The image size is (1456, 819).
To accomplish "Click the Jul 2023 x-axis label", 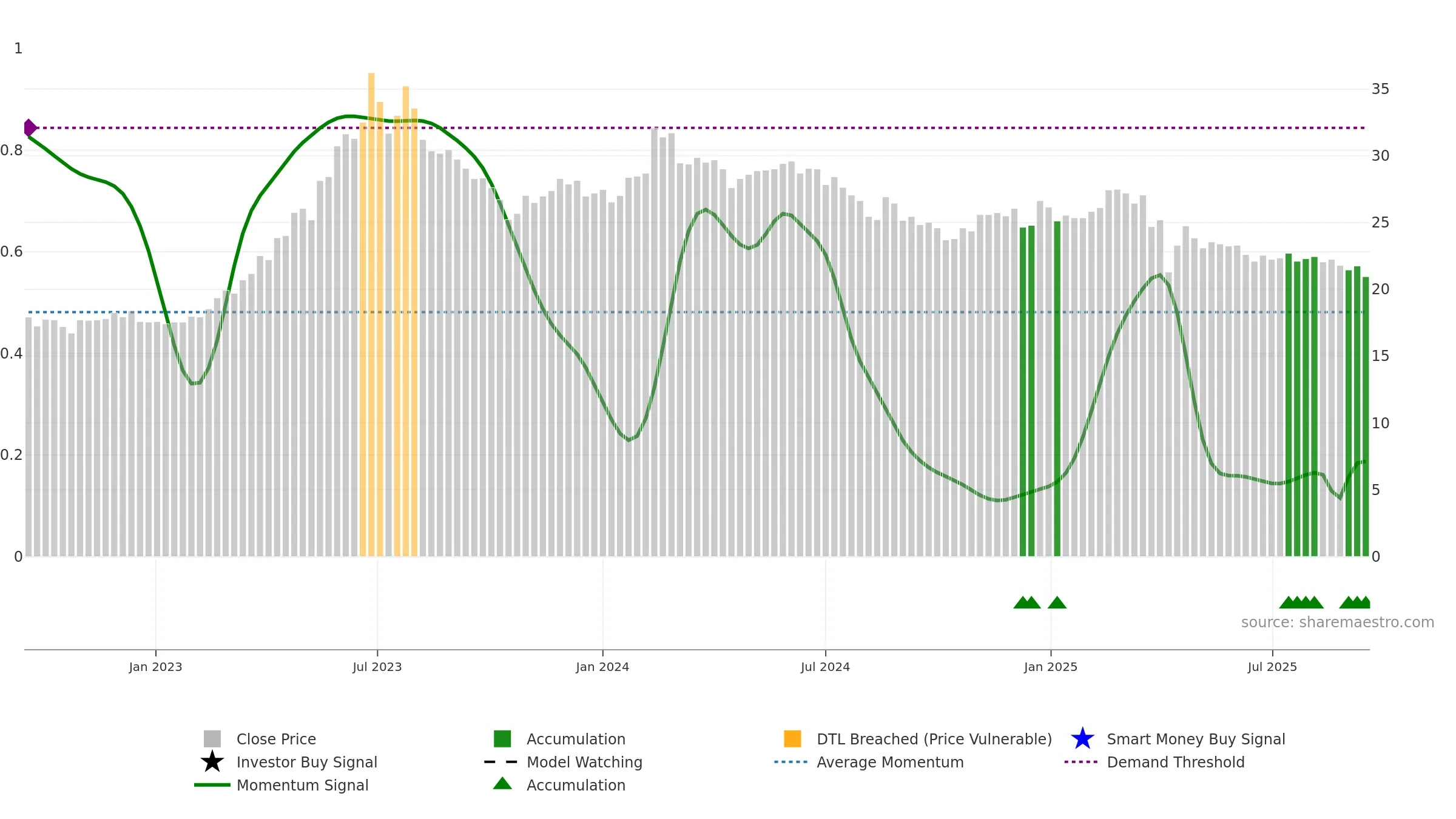I will [x=377, y=667].
